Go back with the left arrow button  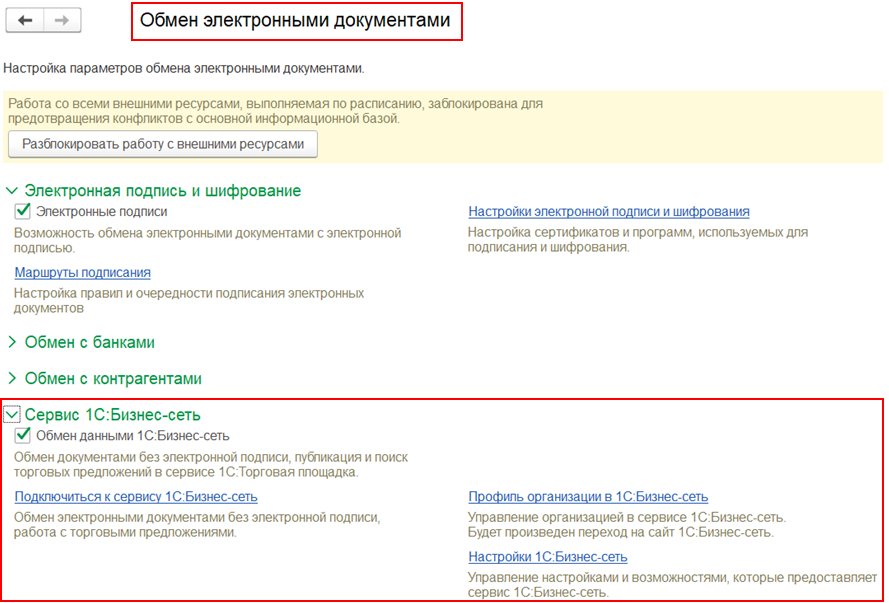[25, 20]
